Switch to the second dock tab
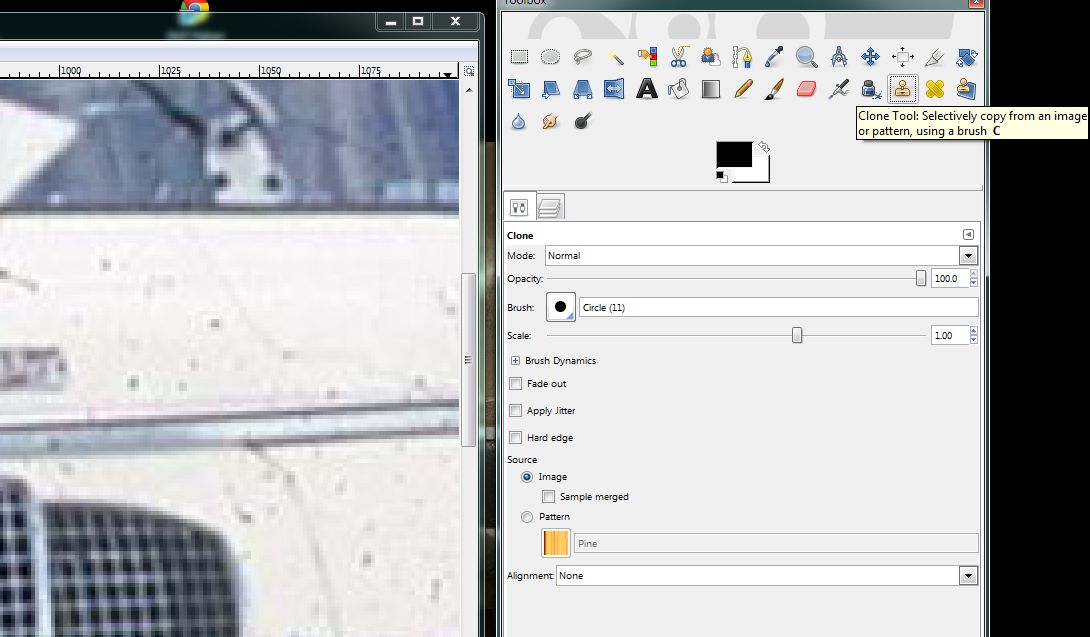The image size is (1090, 637). 549,207
